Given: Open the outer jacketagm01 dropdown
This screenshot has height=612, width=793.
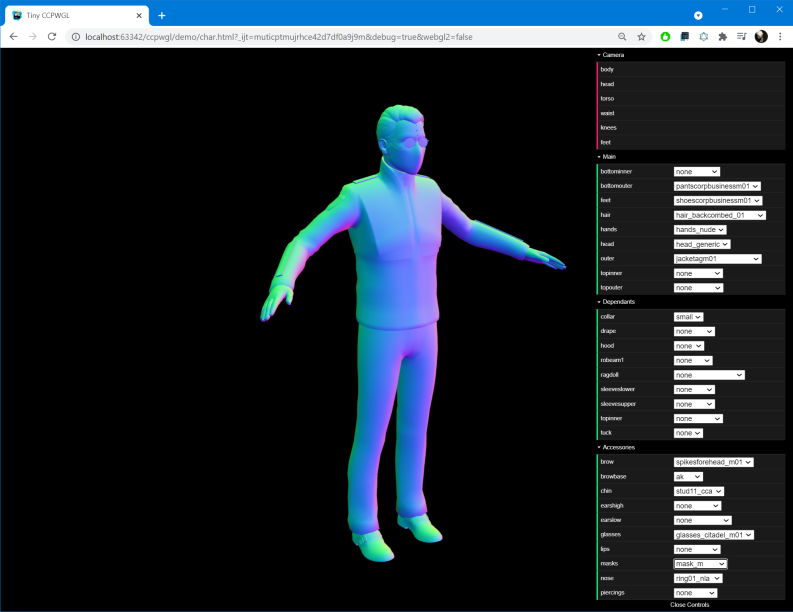Looking at the screenshot, I should pyautogui.click(x=718, y=259).
